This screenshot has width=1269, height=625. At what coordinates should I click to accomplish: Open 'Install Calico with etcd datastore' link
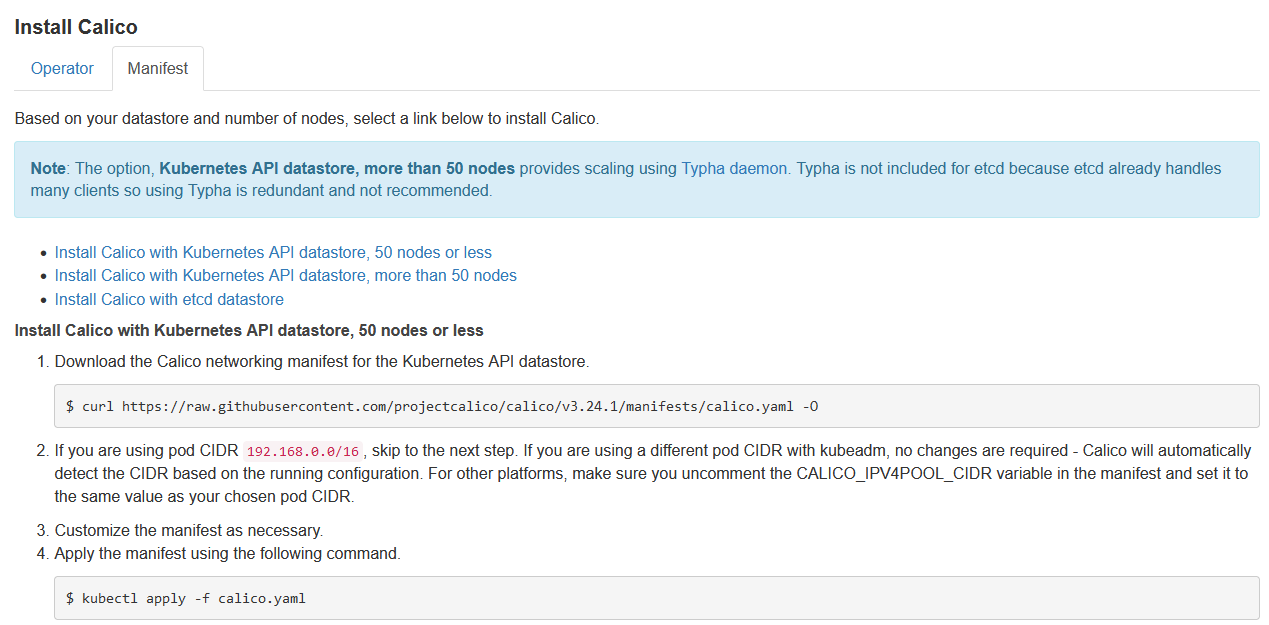(169, 299)
